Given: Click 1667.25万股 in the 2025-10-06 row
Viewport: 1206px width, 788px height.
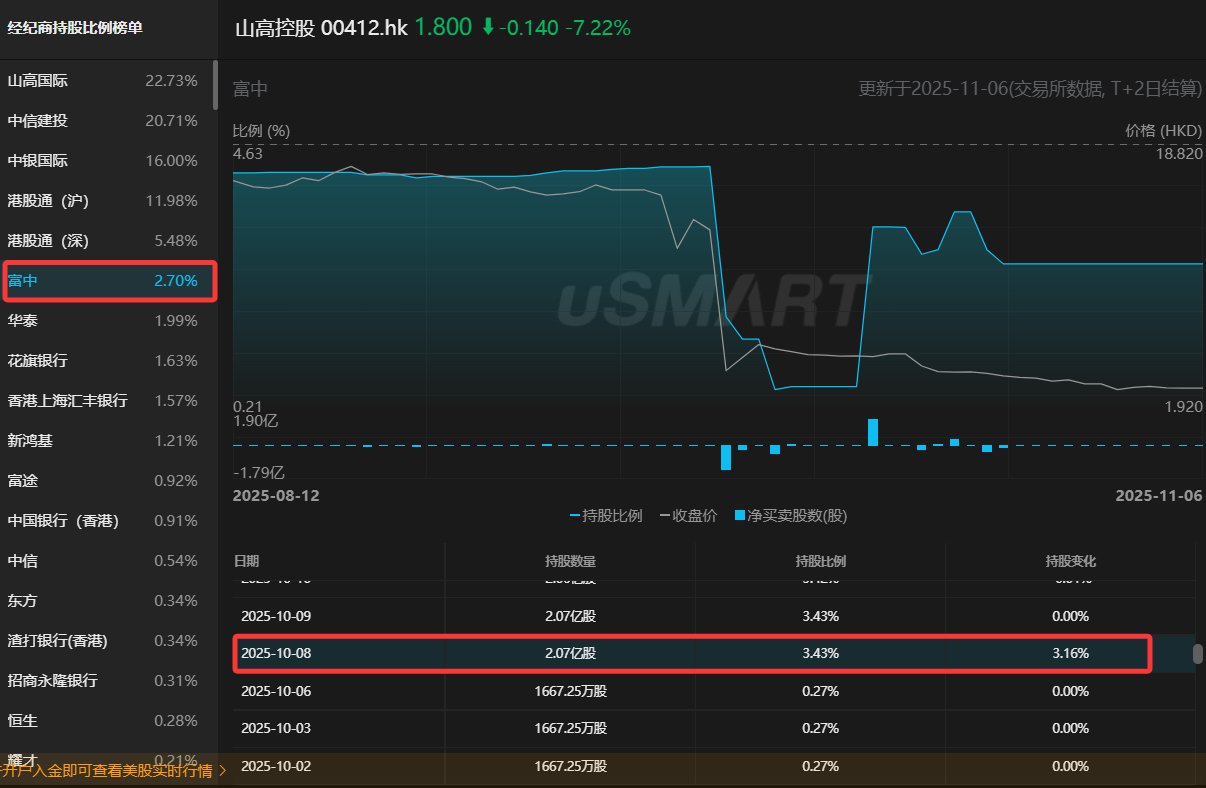Looking at the screenshot, I should 570,691.
